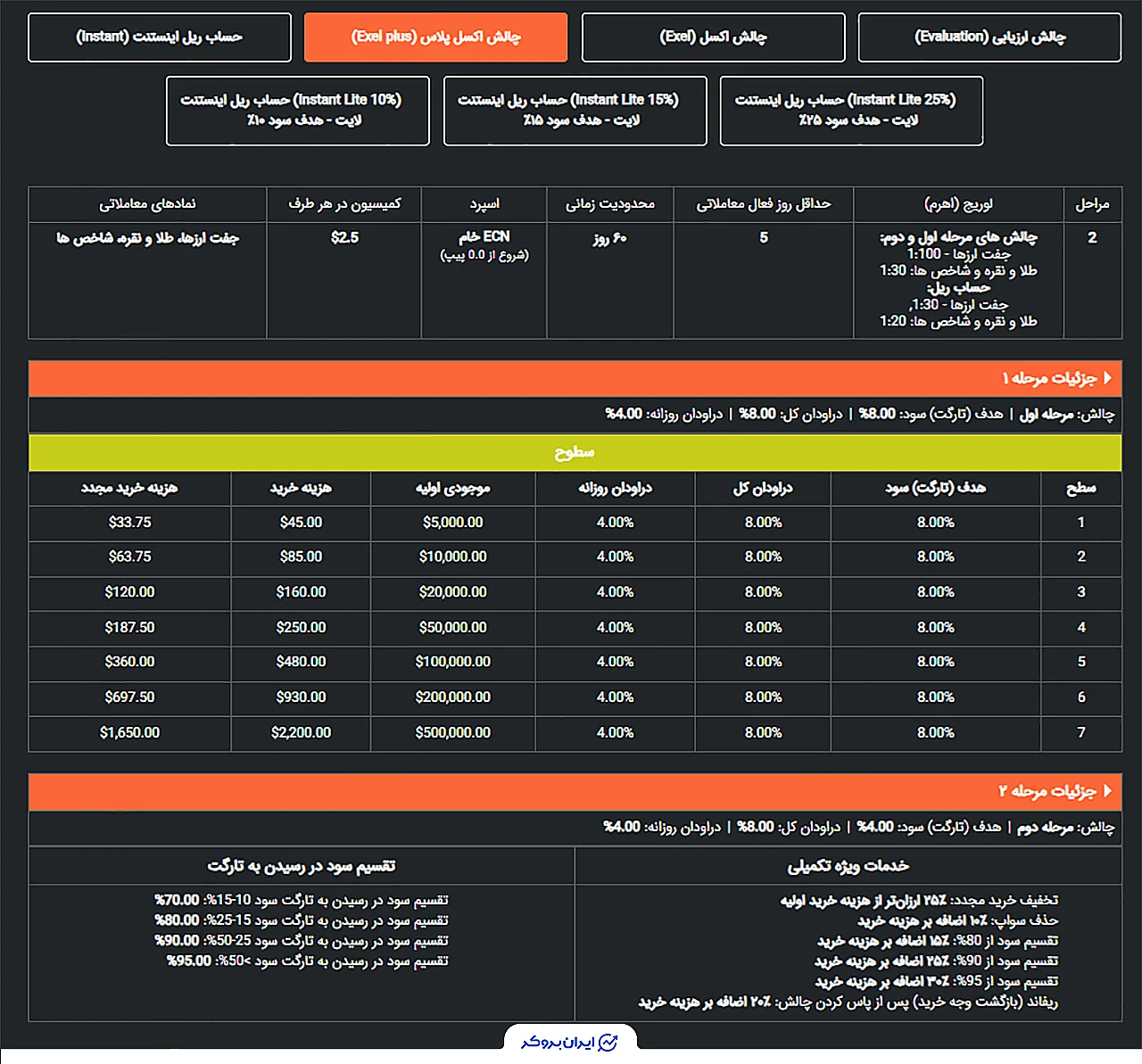This screenshot has height=1064, width=1142.
Task: Click the تقسیم سود در رسیدن به تارگت header
Action: pos(302,866)
